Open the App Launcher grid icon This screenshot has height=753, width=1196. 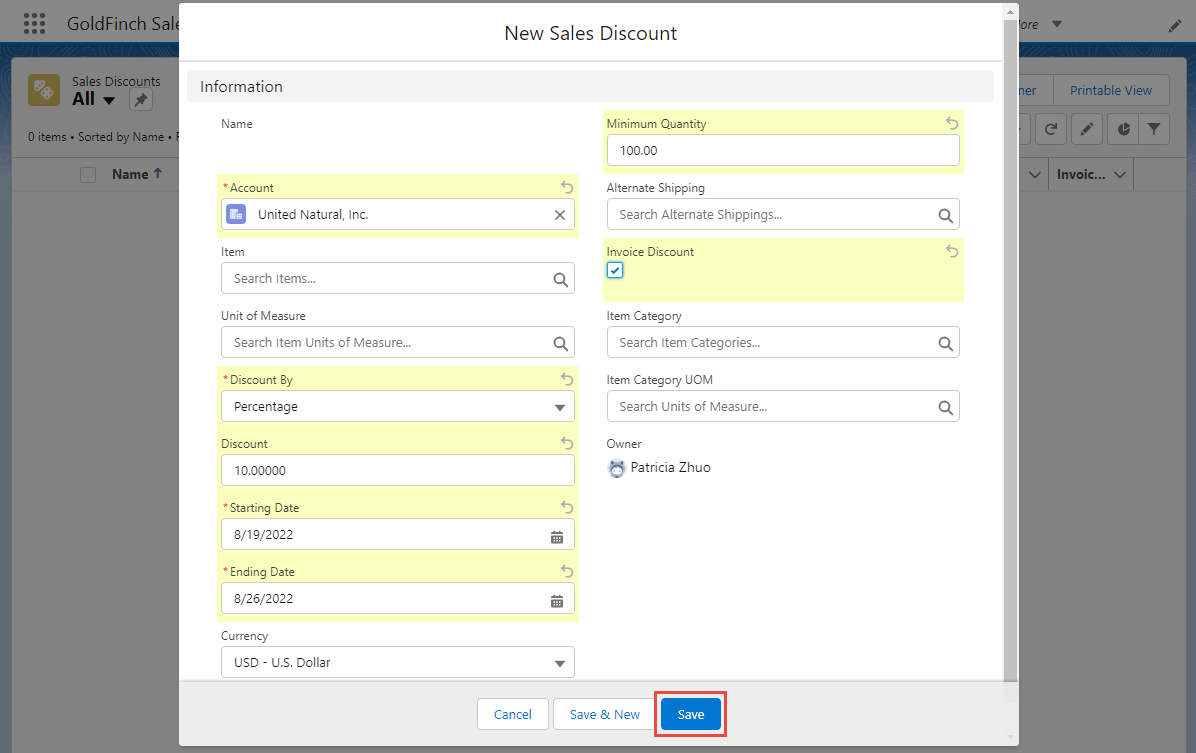34,24
